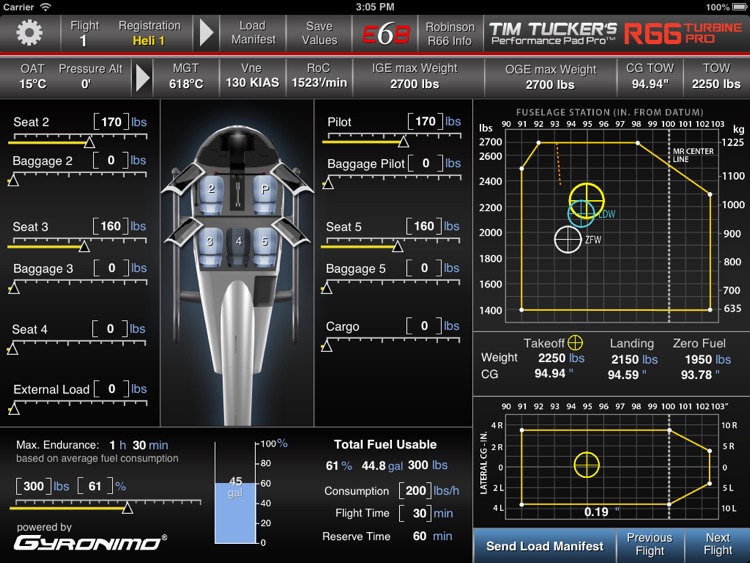Edit Seat 4 weight field
750x563 pixels.
point(110,329)
